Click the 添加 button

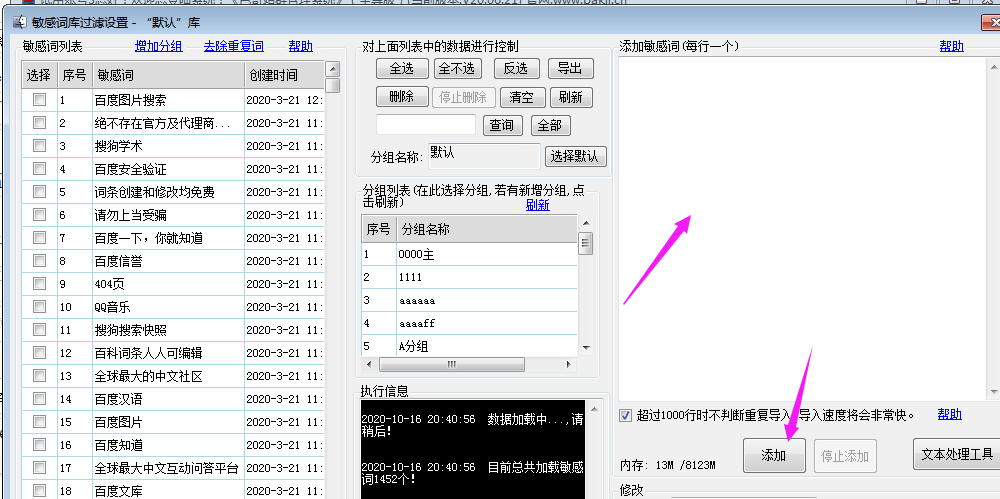coord(774,455)
